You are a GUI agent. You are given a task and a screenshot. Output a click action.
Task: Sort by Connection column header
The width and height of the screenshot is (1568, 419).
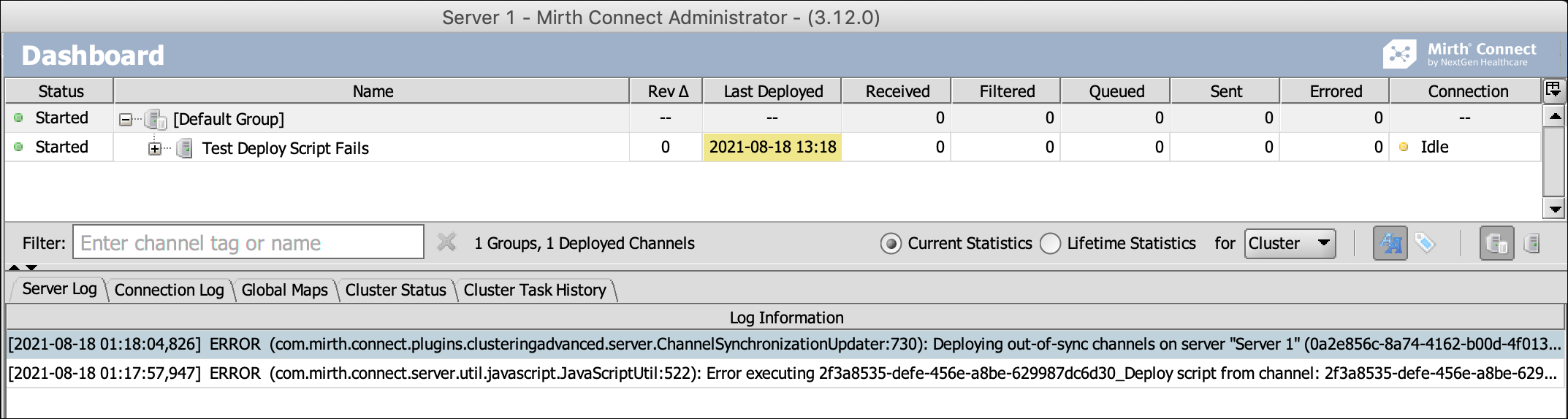tap(1466, 91)
